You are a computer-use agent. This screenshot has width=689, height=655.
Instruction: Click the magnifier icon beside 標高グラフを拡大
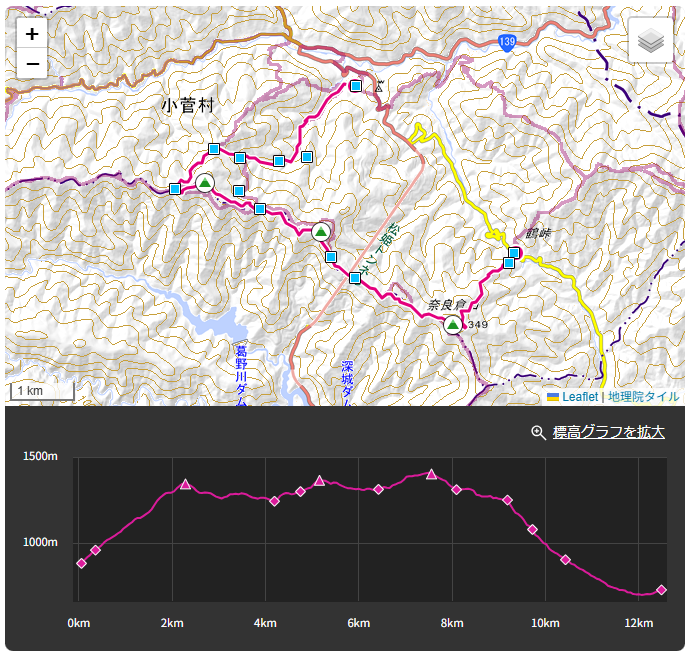(x=538, y=432)
